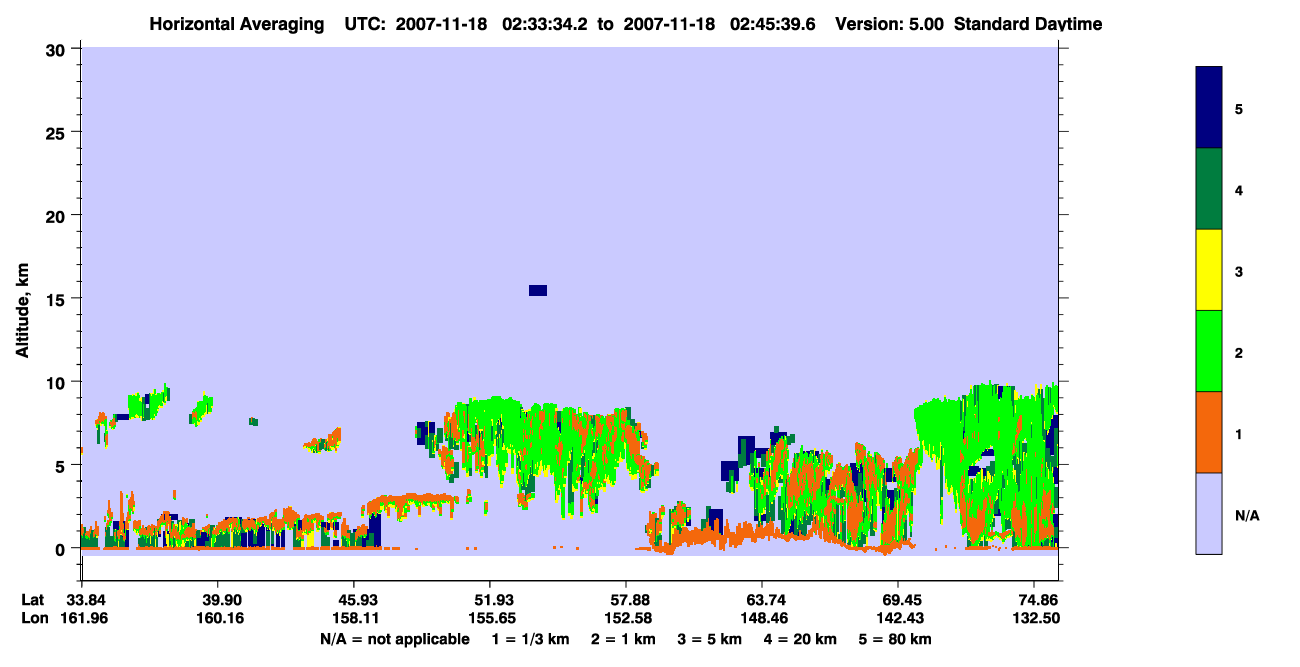Click the colorbar label '3'
The image size is (1300, 667).
tap(1239, 271)
